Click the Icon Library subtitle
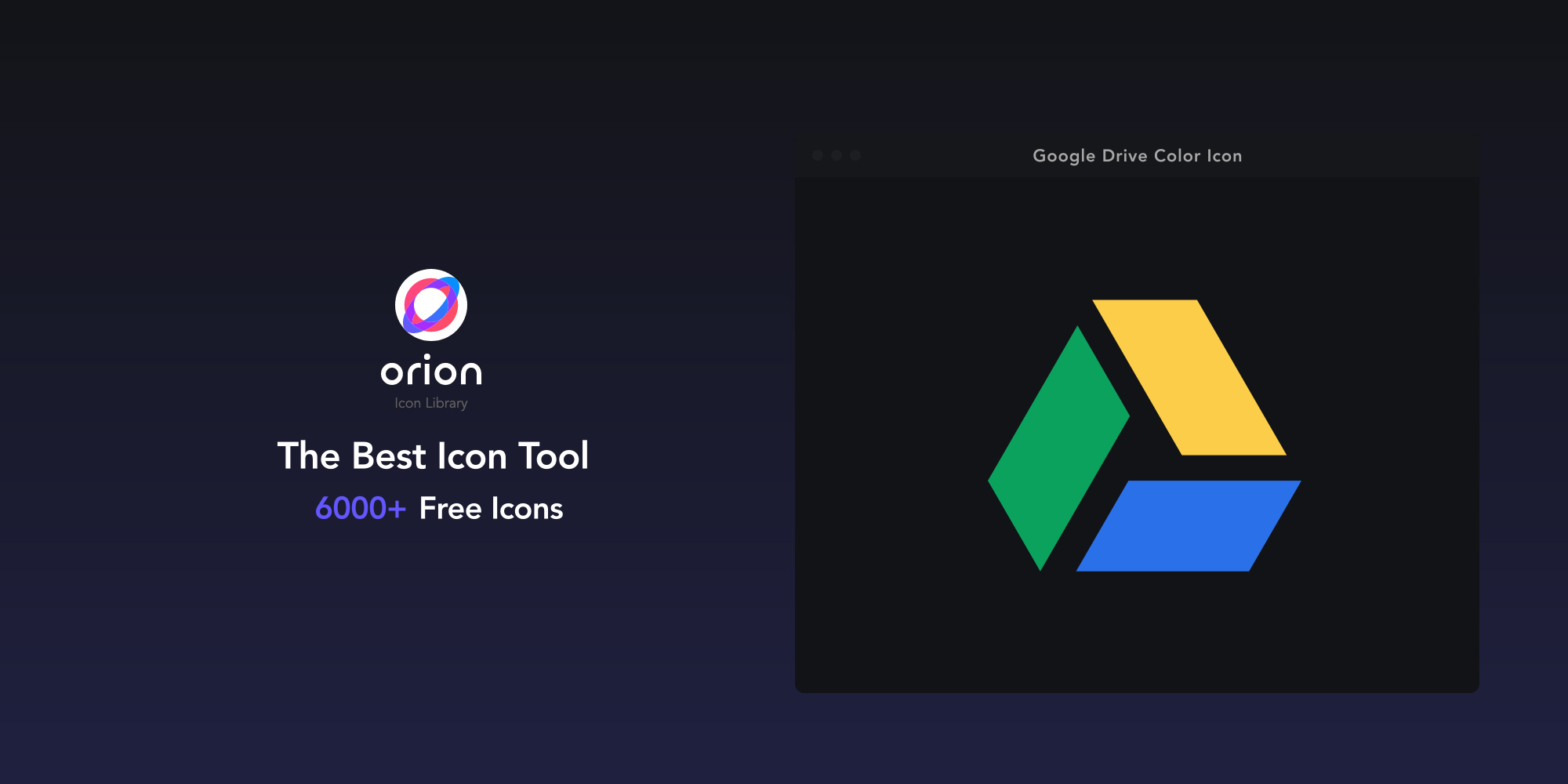Image resolution: width=1568 pixels, height=784 pixels. [x=431, y=402]
